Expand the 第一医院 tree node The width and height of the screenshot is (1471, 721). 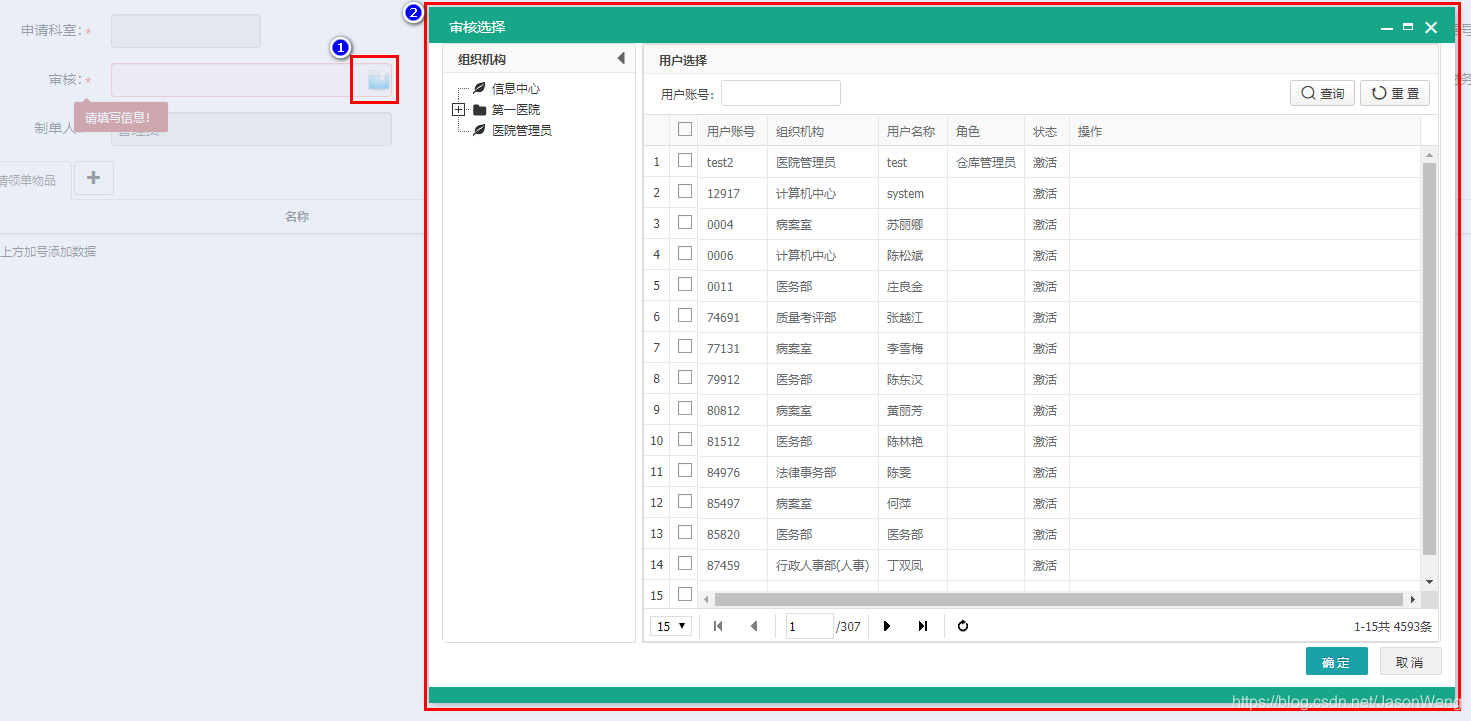(x=458, y=110)
